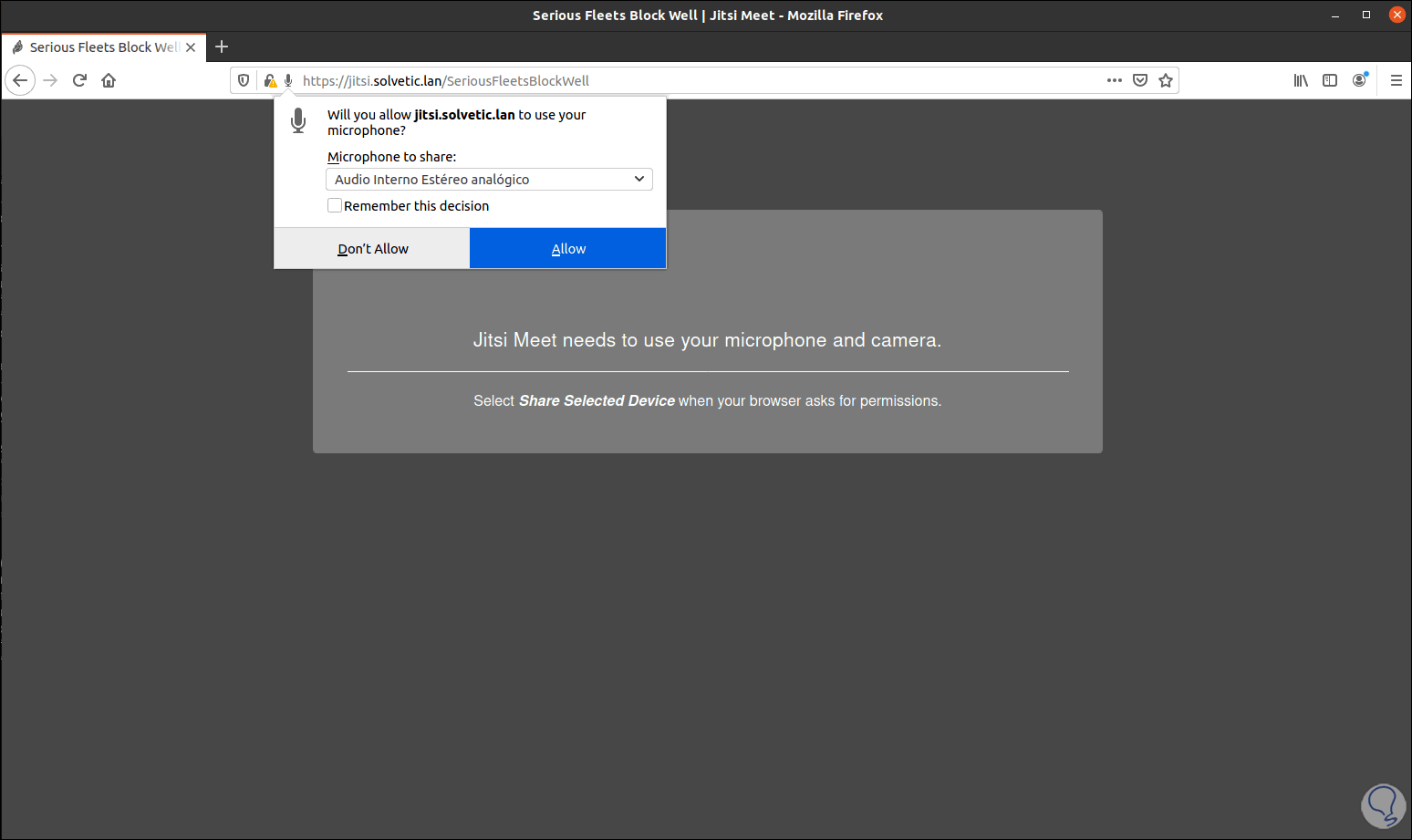The height and width of the screenshot is (840, 1412).
Task: Open the Firefox hamburger menu
Action: click(1396, 80)
